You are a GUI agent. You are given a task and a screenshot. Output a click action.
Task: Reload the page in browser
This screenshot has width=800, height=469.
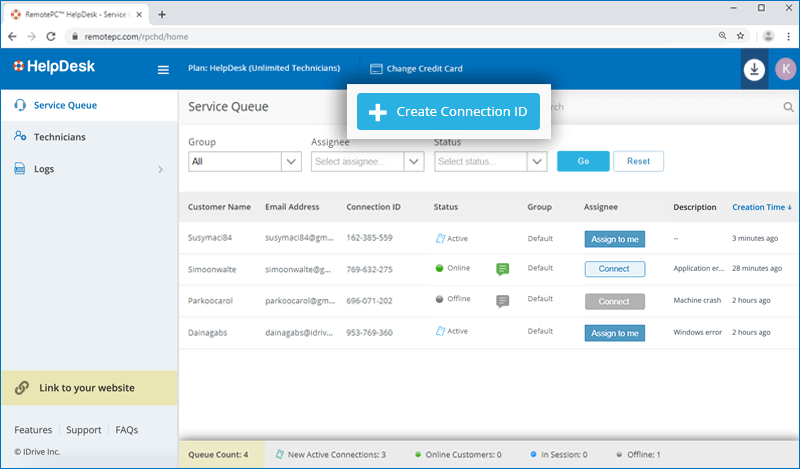click(54, 35)
